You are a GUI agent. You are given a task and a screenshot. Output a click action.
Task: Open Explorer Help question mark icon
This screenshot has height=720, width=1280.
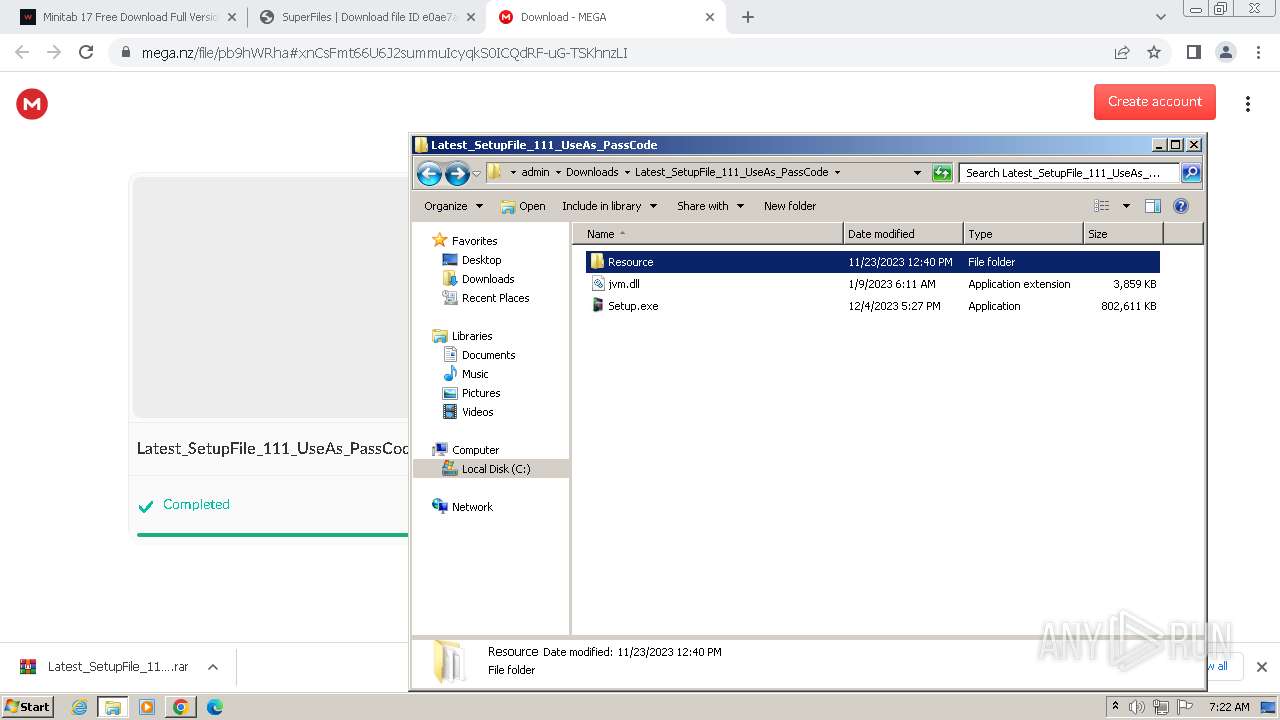1181,206
